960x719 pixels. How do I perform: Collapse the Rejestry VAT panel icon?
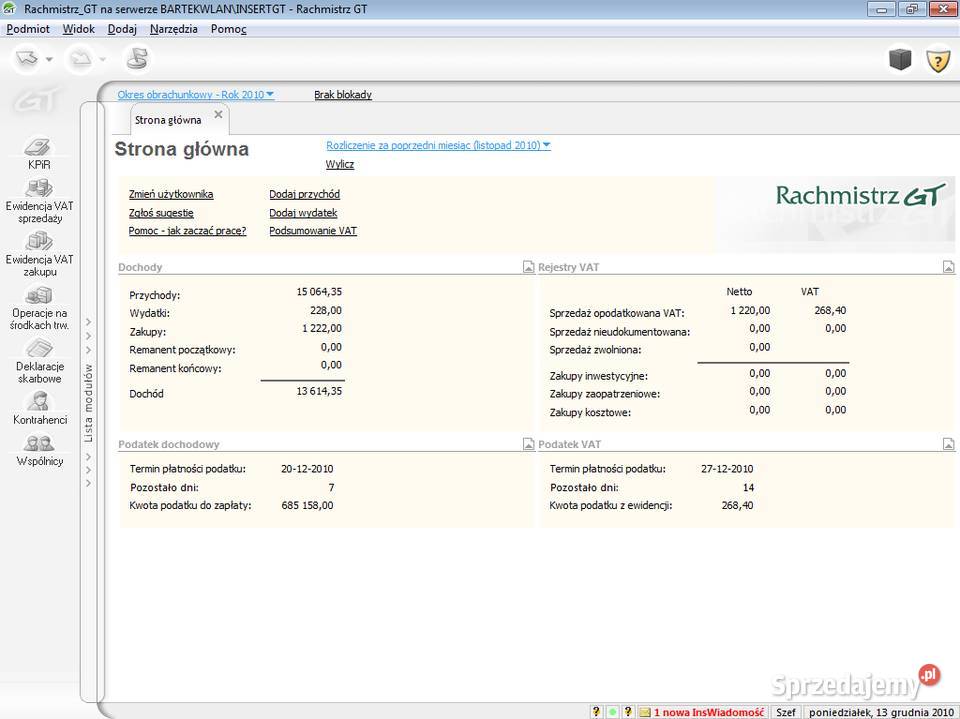coord(948,267)
